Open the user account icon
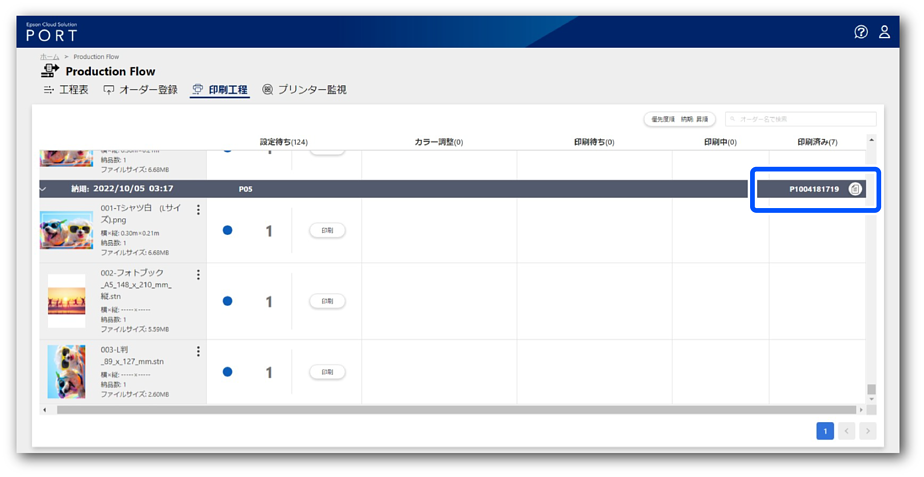Image resolution: width=924 pixels, height=477 pixels. 884,32
